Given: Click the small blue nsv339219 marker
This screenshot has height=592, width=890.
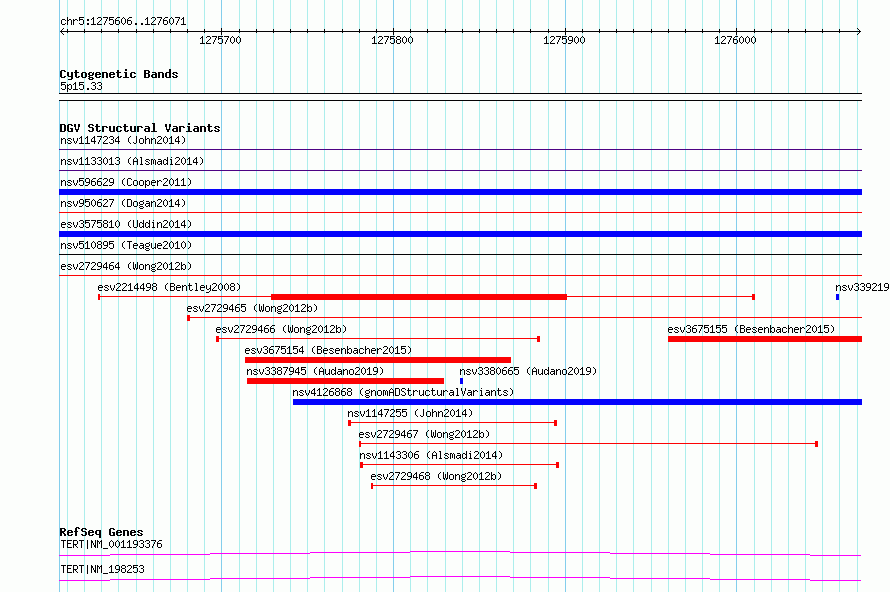Looking at the screenshot, I should pos(837,297).
